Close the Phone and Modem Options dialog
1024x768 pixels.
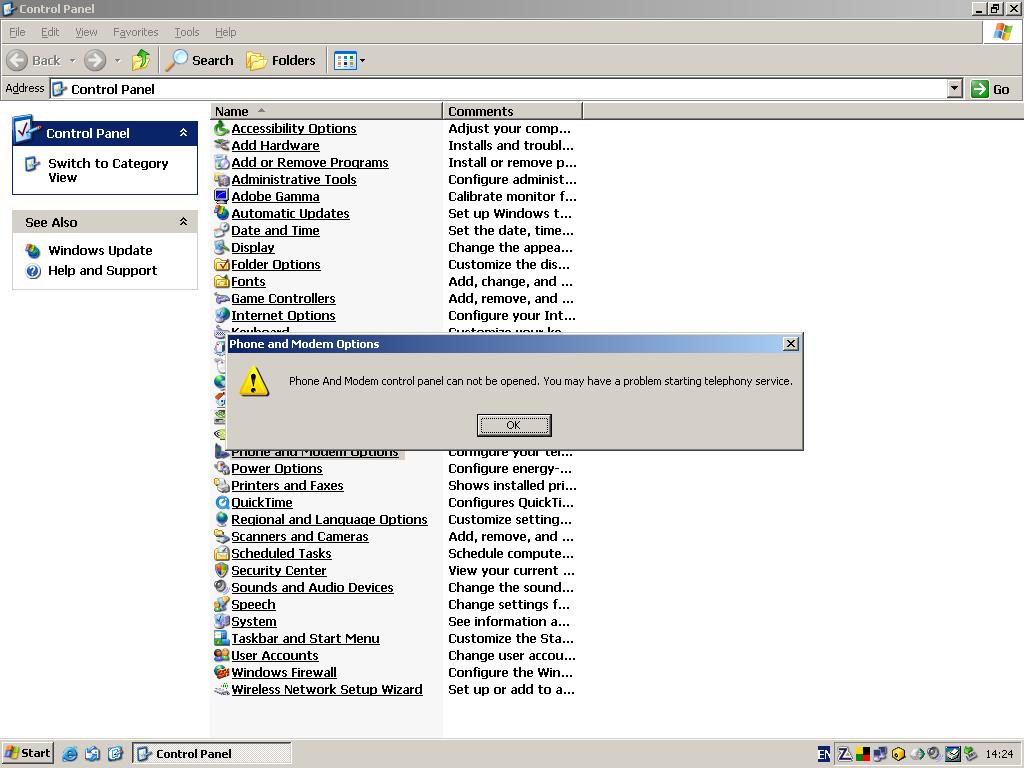[790, 344]
